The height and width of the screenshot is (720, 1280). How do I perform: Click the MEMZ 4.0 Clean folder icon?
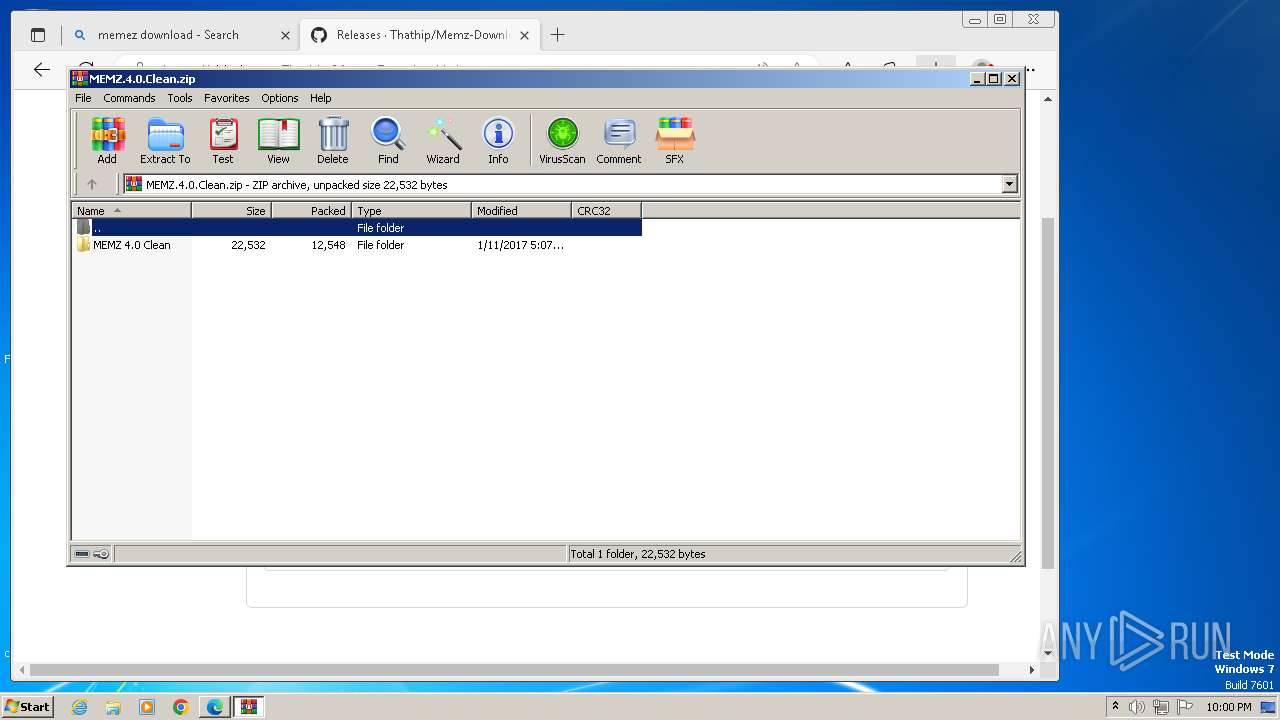click(x=84, y=245)
